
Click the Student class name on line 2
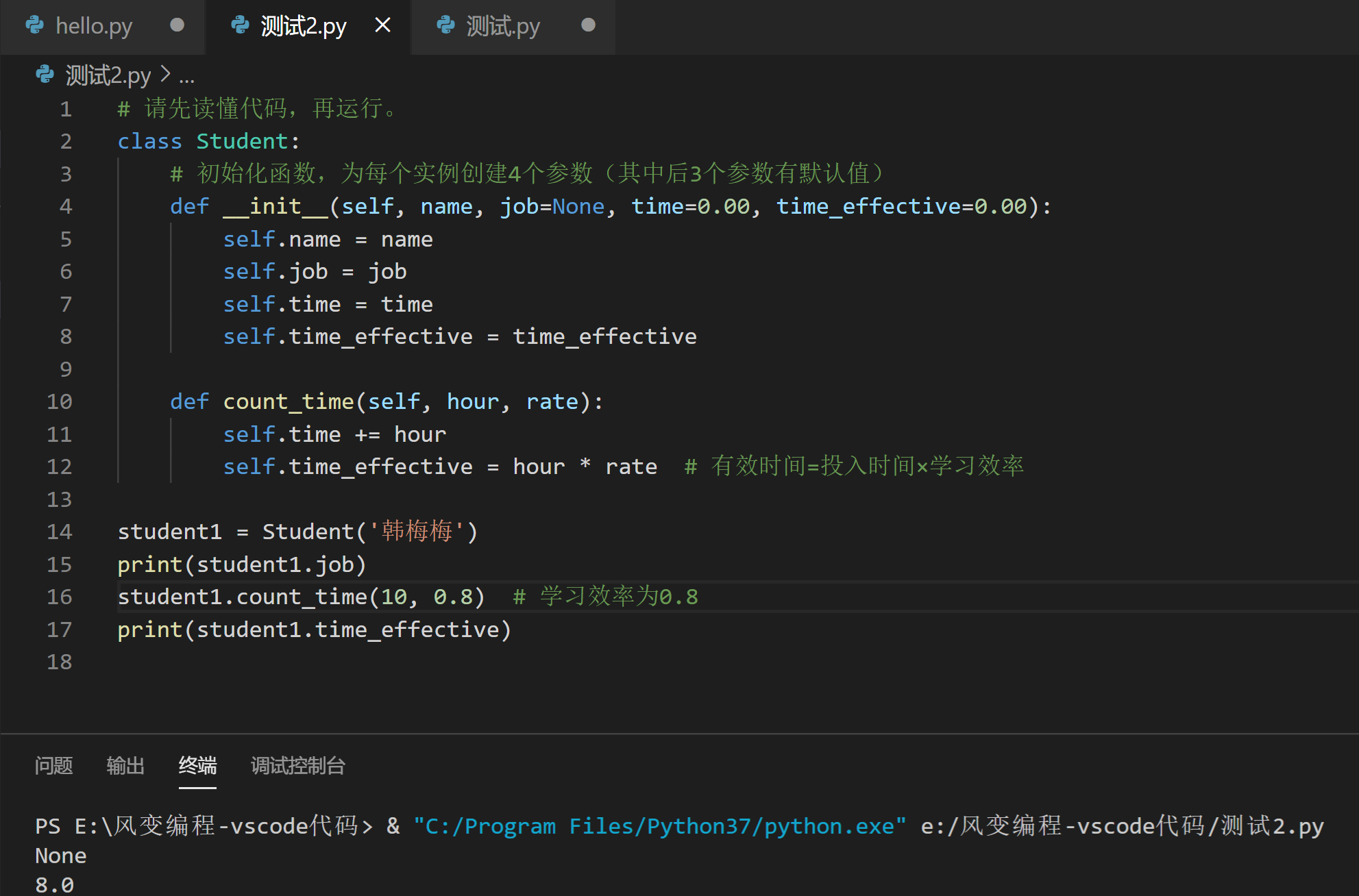click(x=242, y=141)
